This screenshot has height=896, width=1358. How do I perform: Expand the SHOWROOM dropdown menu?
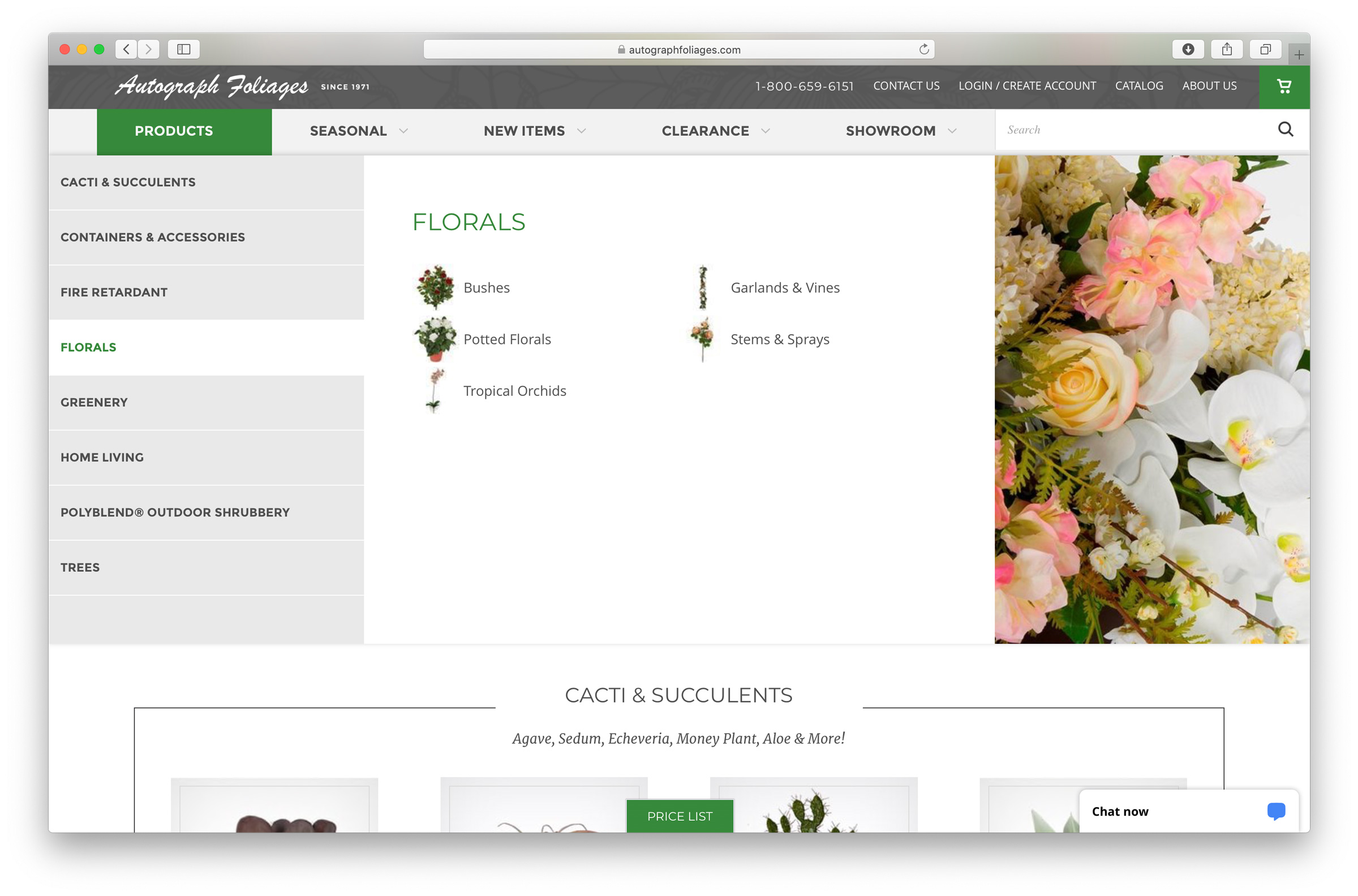click(900, 131)
